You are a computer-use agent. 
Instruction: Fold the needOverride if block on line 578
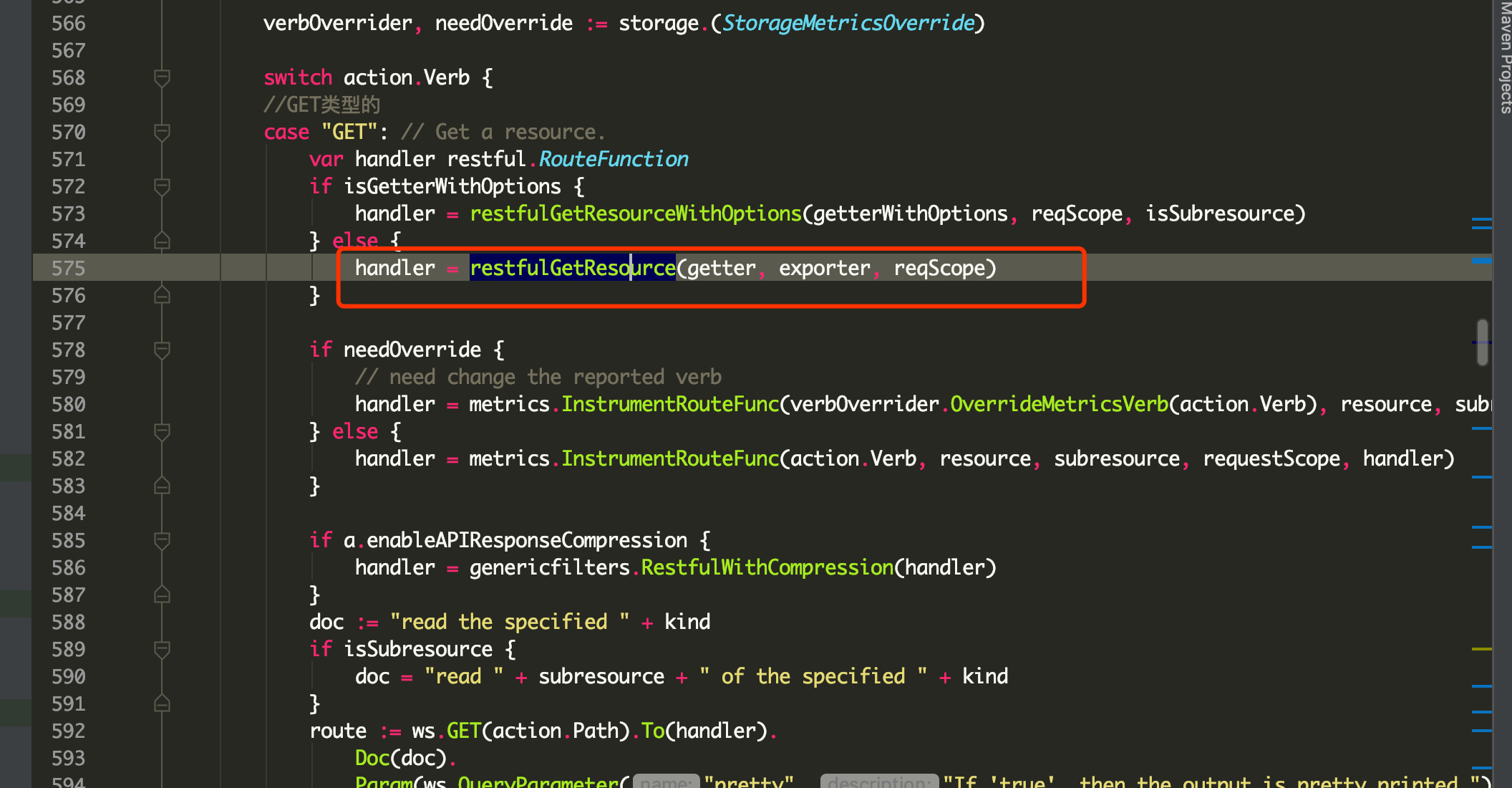click(x=162, y=350)
